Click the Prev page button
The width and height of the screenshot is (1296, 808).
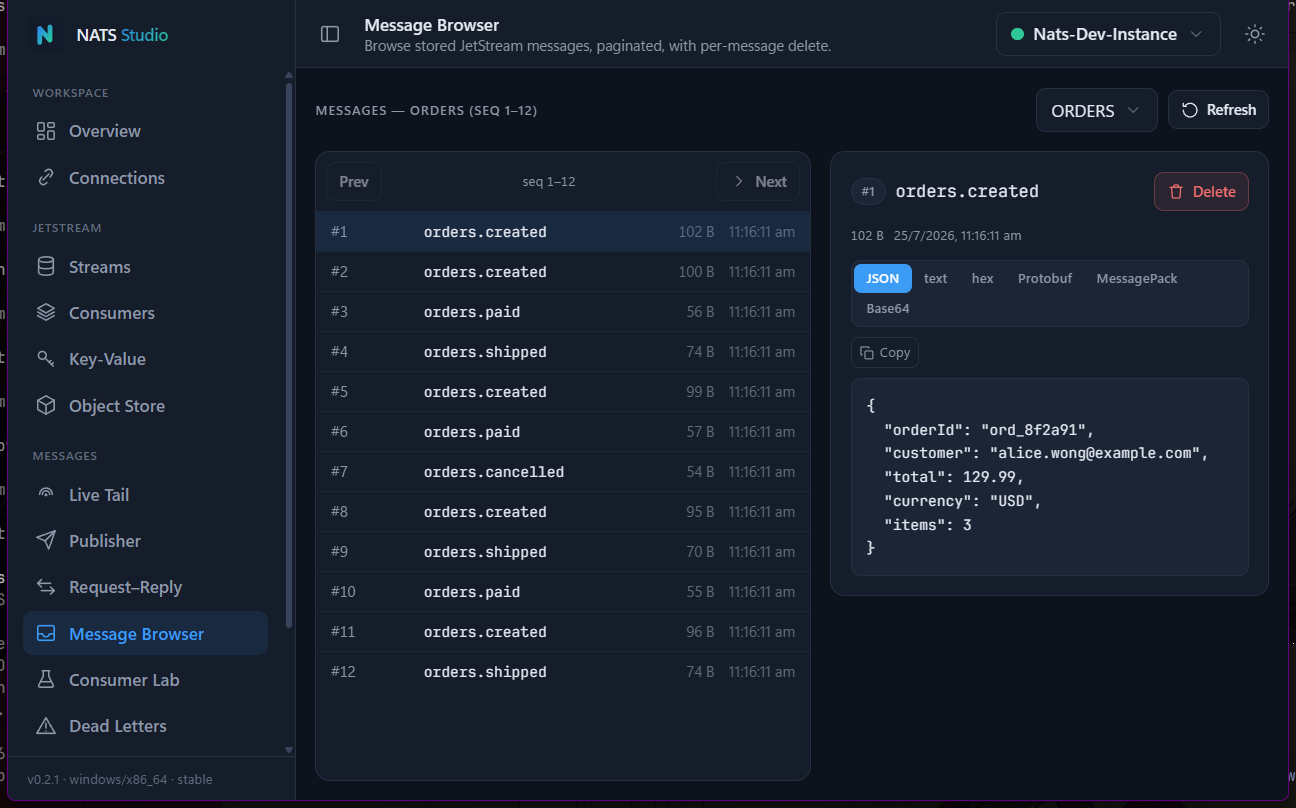(354, 182)
